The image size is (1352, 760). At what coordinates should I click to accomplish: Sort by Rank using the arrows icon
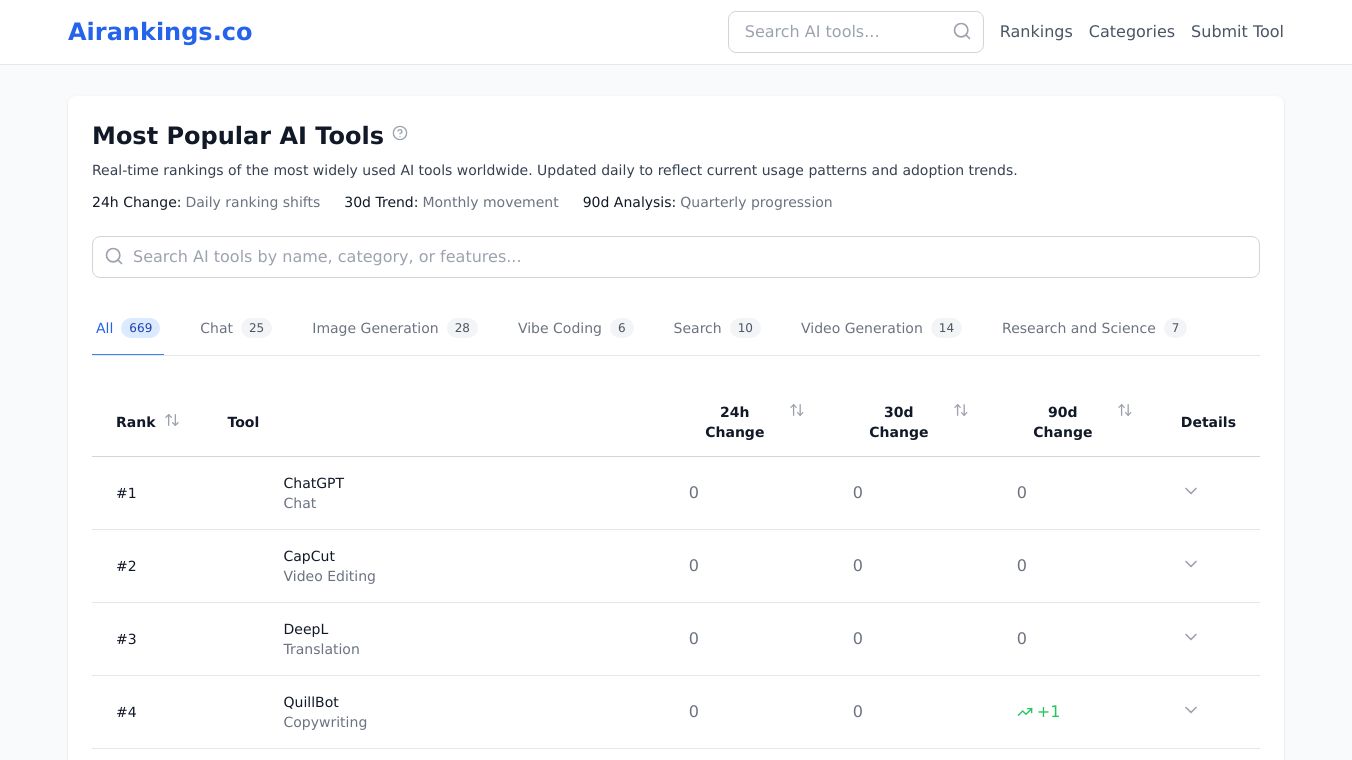tap(172, 421)
